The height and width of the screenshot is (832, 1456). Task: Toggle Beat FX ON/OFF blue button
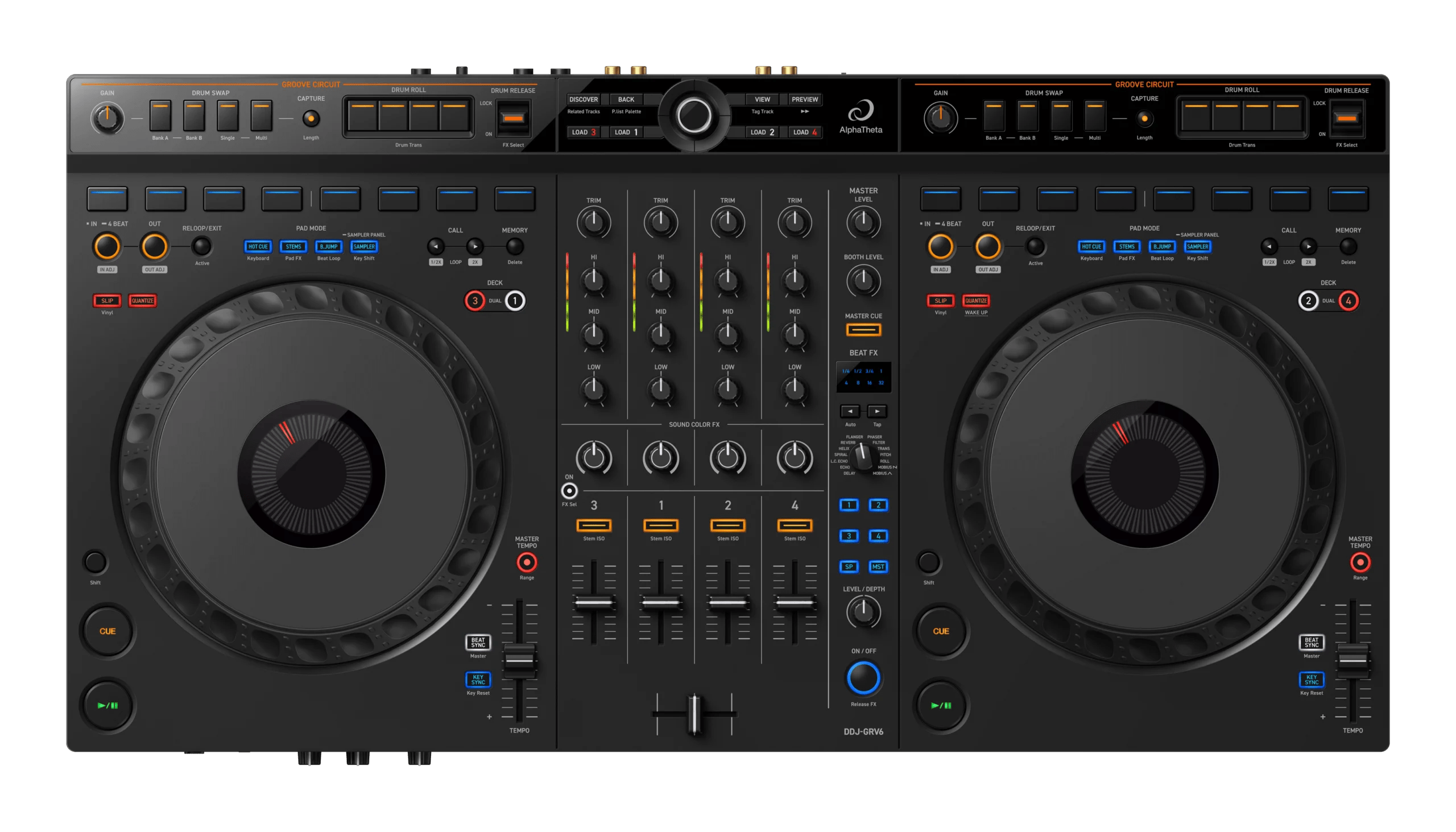coord(863,678)
